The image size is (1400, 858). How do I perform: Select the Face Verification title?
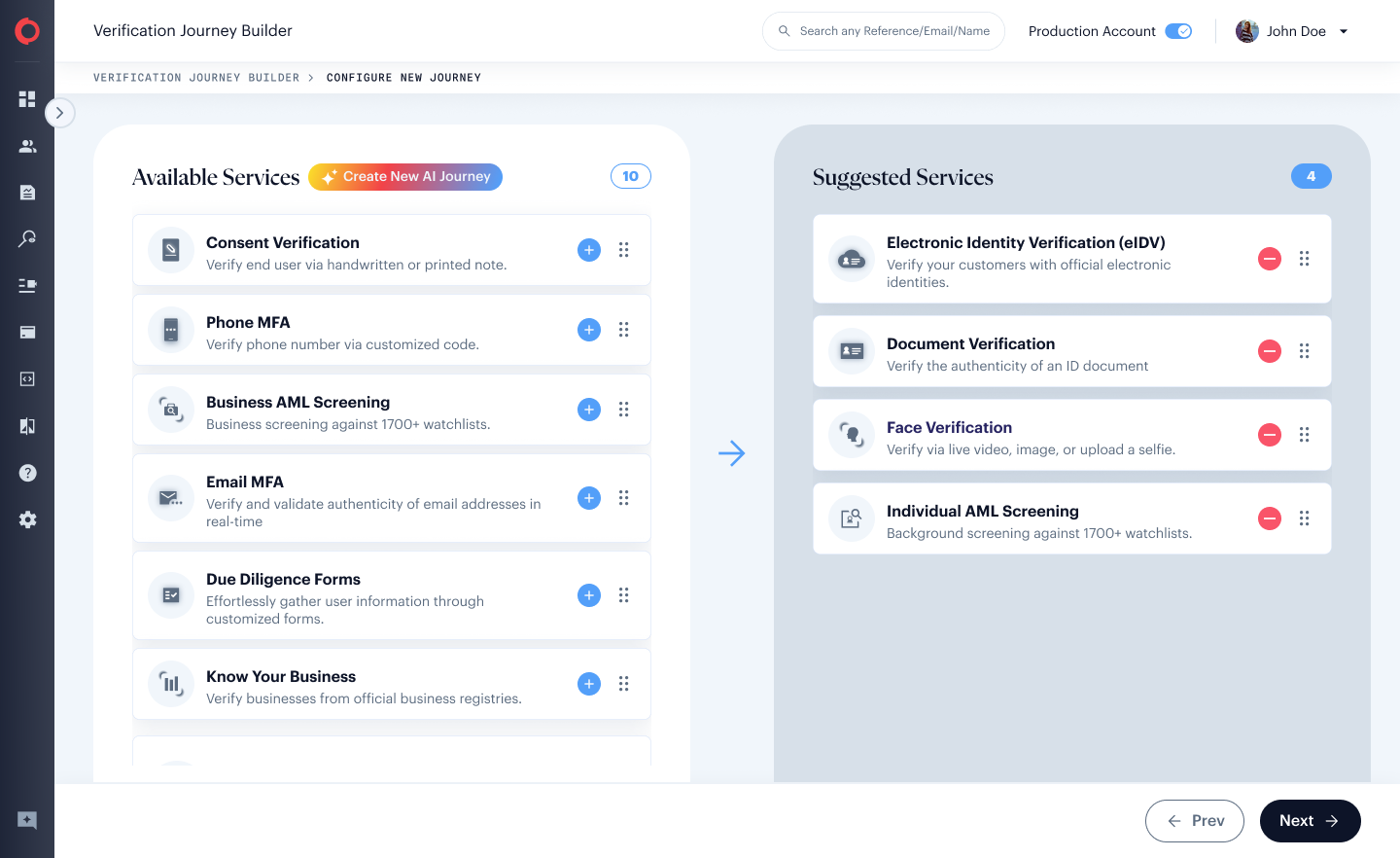949,427
